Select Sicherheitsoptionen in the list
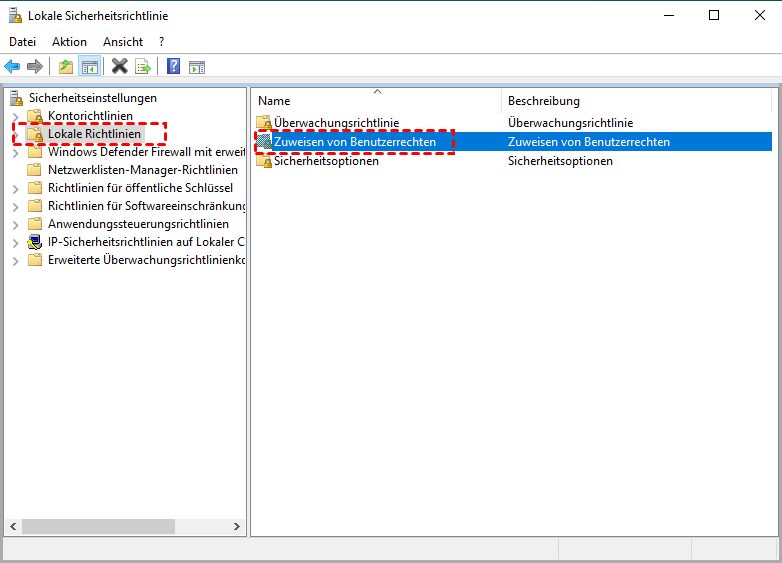Image resolution: width=782 pixels, height=563 pixels. [x=326, y=161]
